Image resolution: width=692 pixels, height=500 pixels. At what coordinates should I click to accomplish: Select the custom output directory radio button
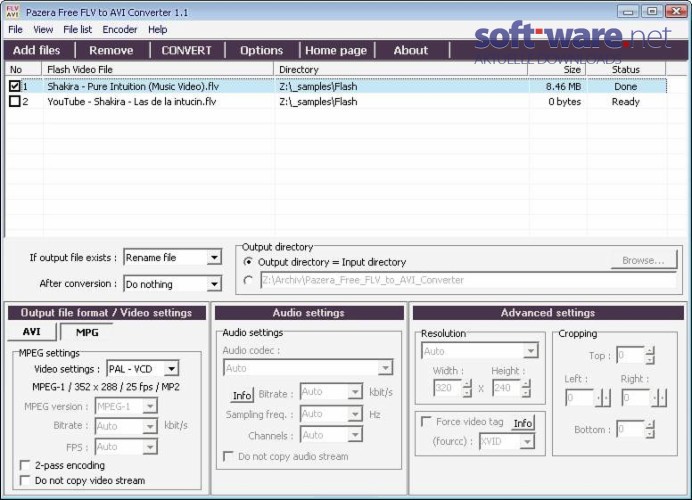(x=248, y=280)
